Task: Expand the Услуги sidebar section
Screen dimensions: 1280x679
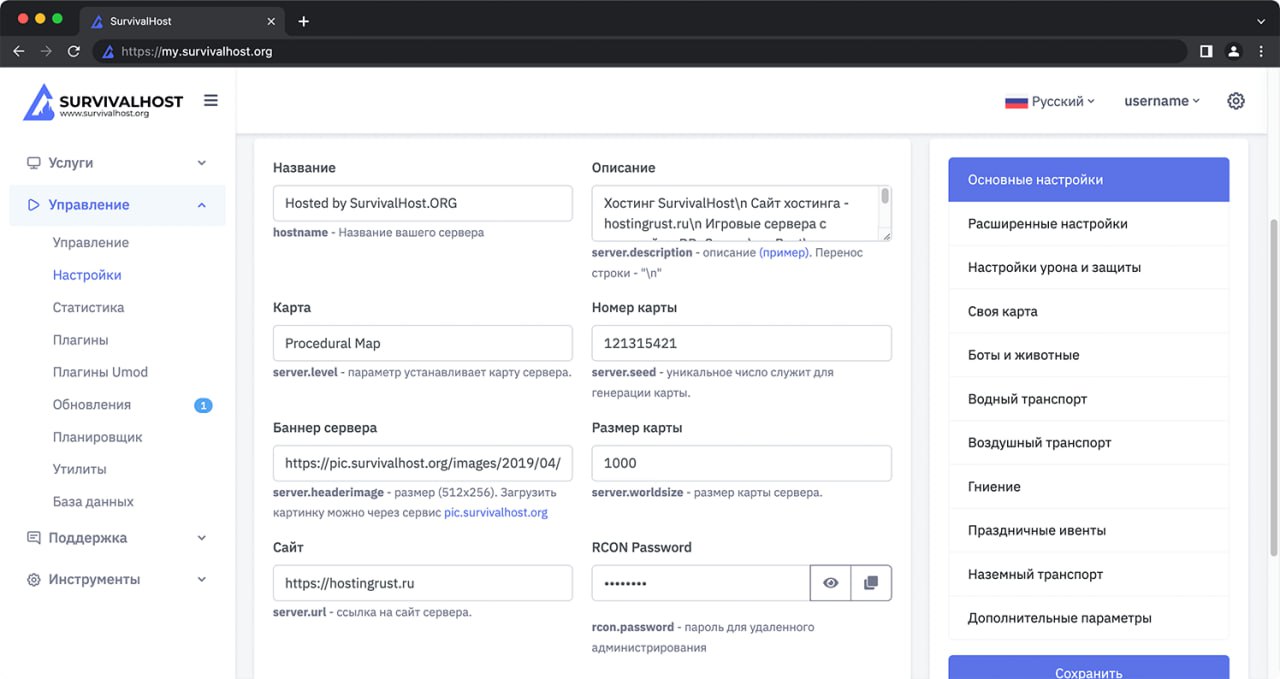Action: (117, 162)
